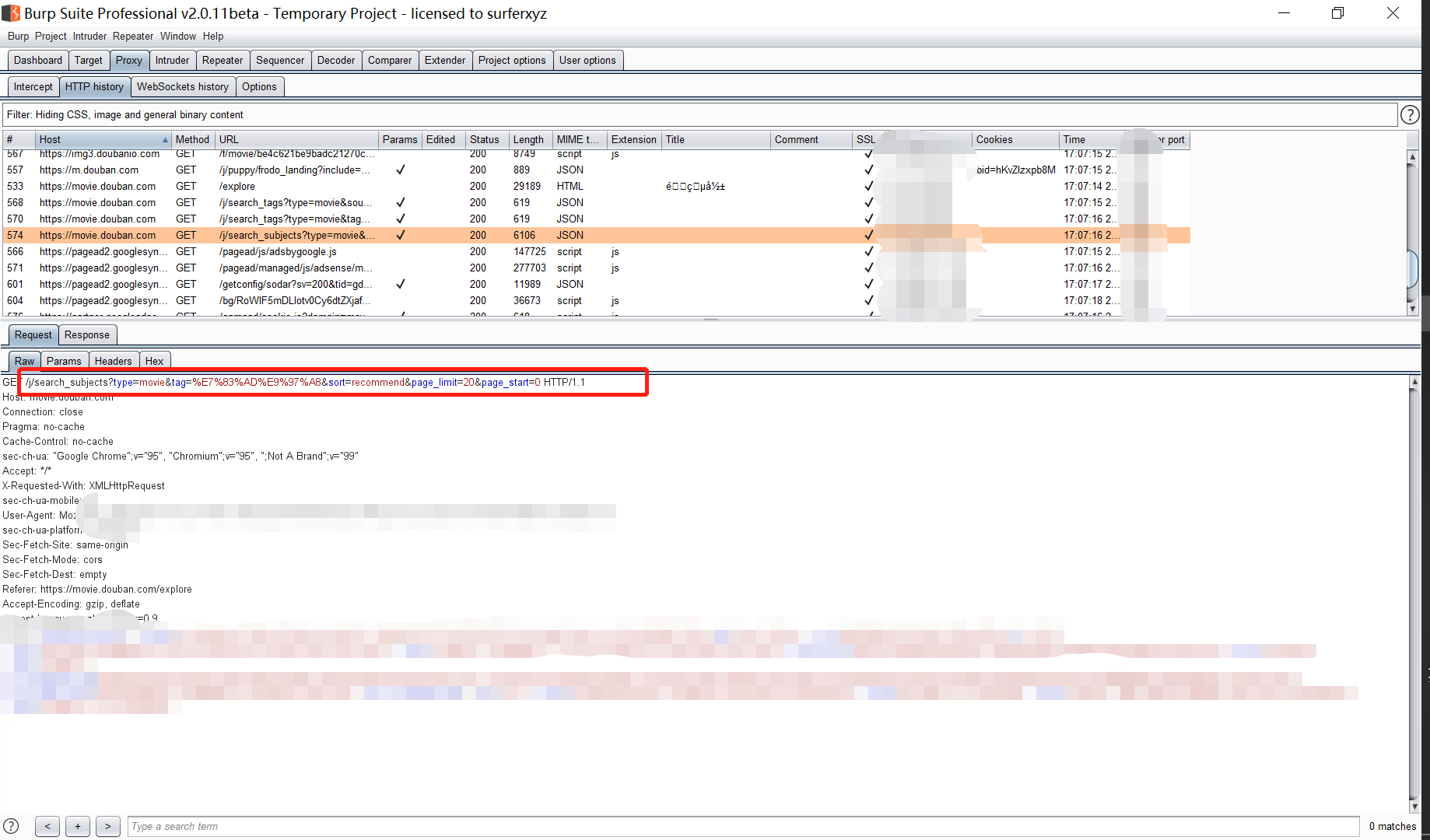Viewport: 1430px width, 840px height.
Task: Open help icon beside the search bar
Action: click(x=11, y=826)
